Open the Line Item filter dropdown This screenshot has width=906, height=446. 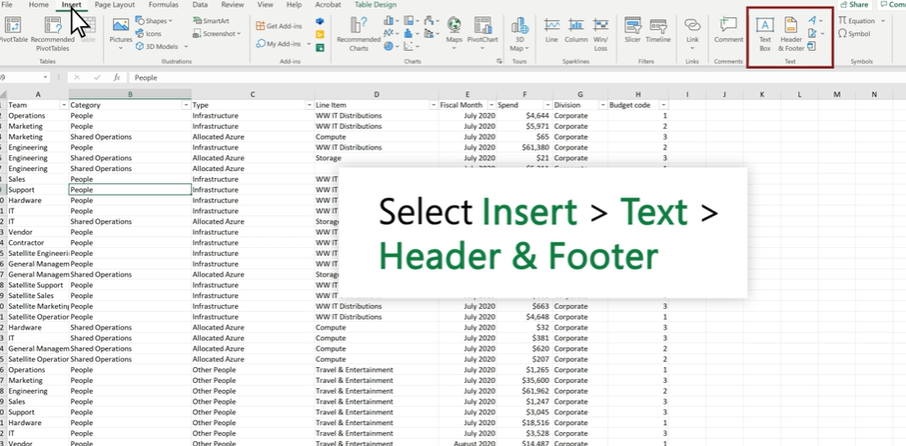[433, 105]
